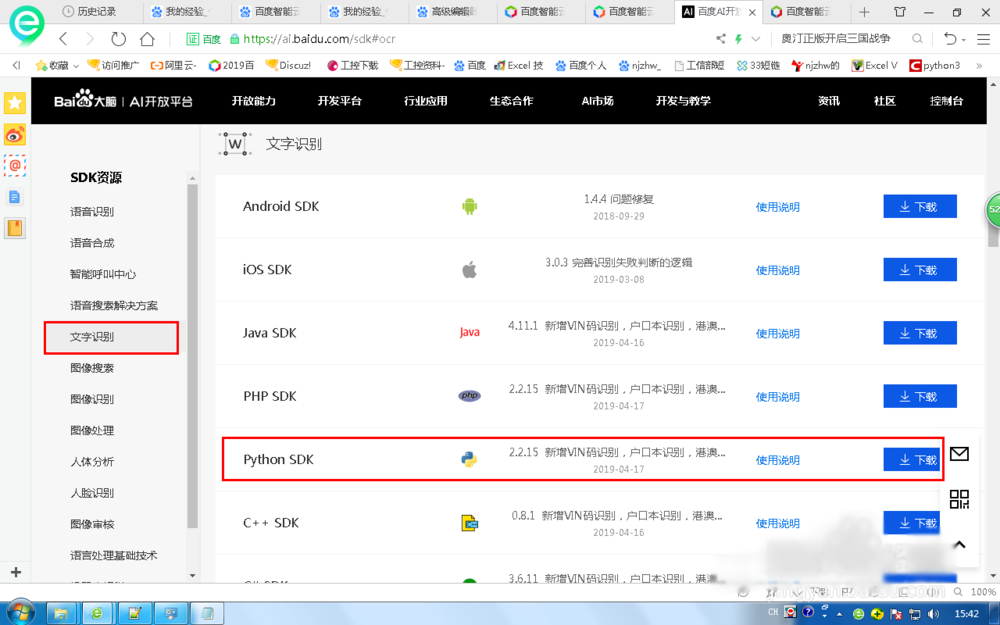Click the skin shirt icon in title bar
The height and width of the screenshot is (625, 1000).
899,12
